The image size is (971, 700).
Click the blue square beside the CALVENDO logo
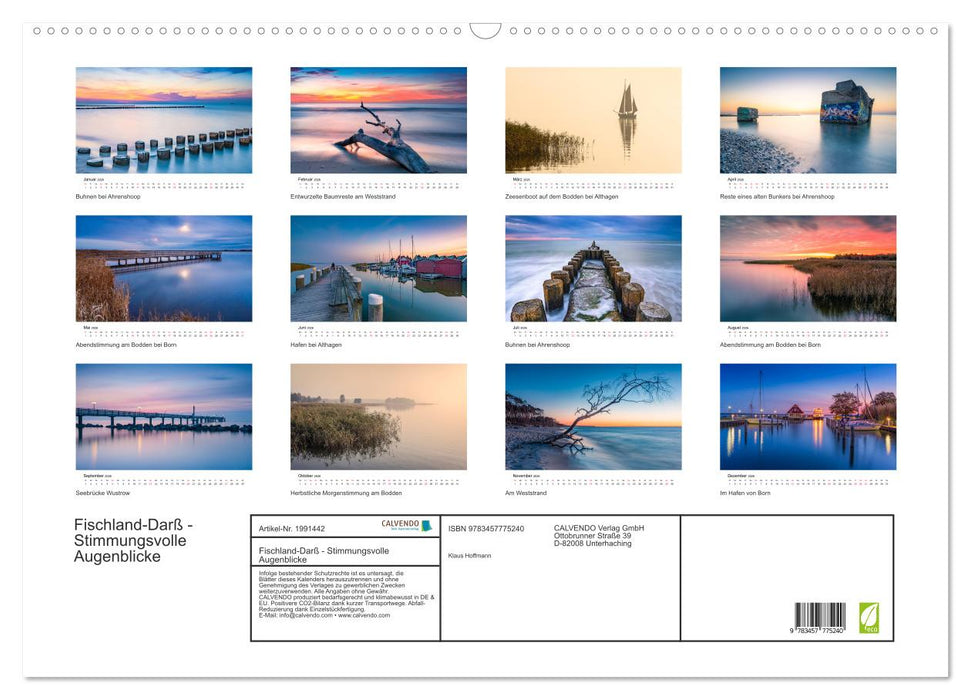(427, 527)
